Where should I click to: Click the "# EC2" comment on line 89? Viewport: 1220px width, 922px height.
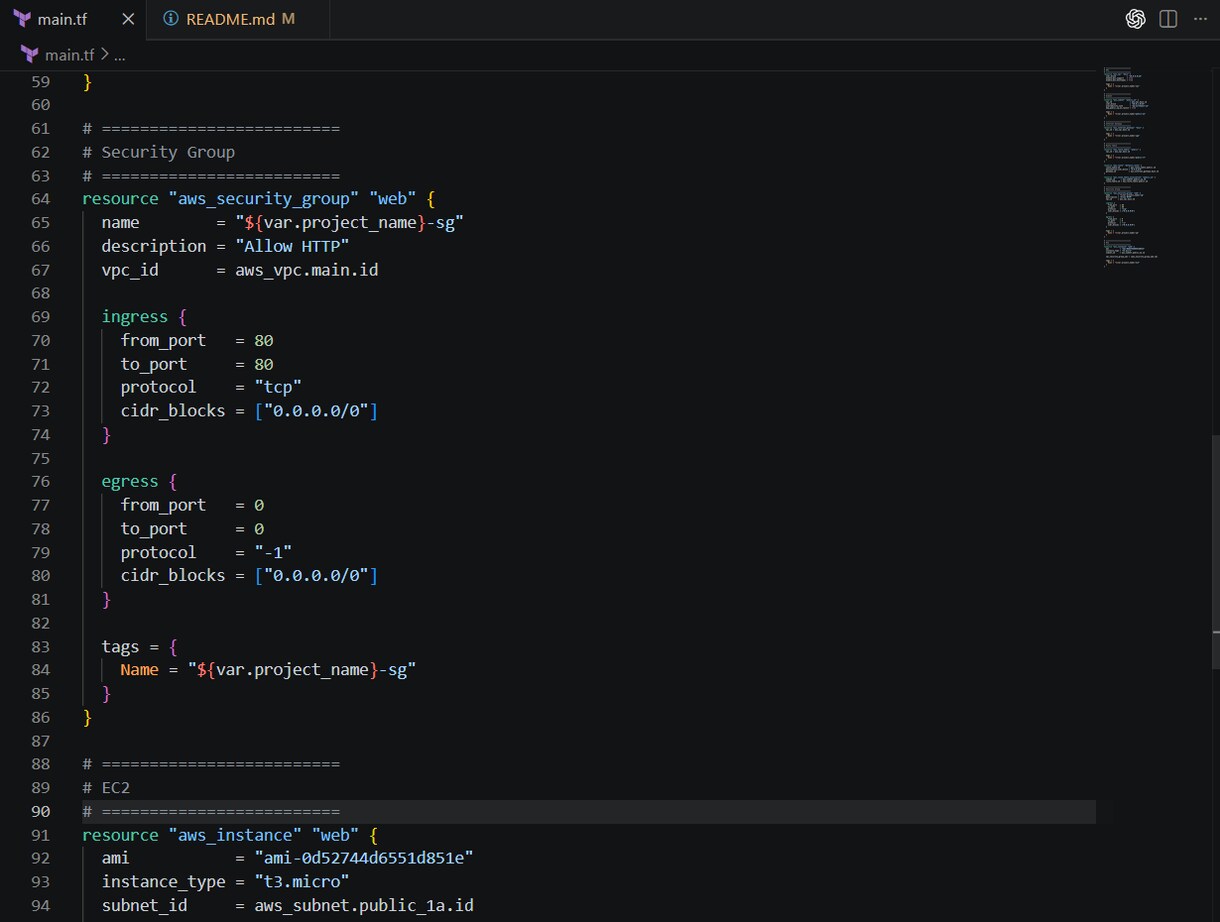click(106, 788)
